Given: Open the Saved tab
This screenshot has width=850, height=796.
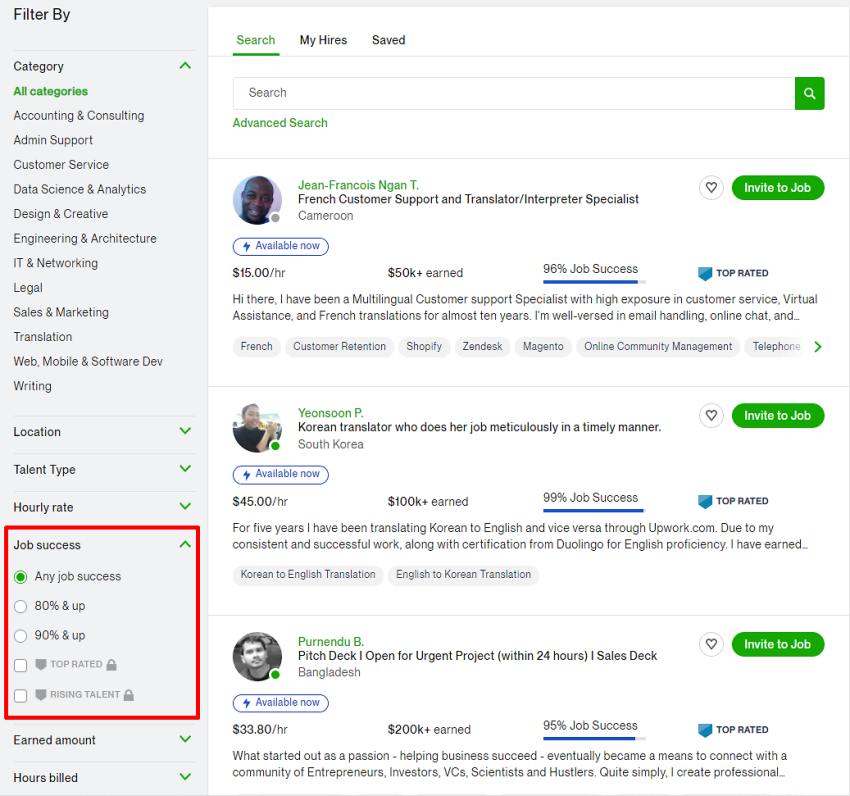Looking at the screenshot, I should point(388,40).
